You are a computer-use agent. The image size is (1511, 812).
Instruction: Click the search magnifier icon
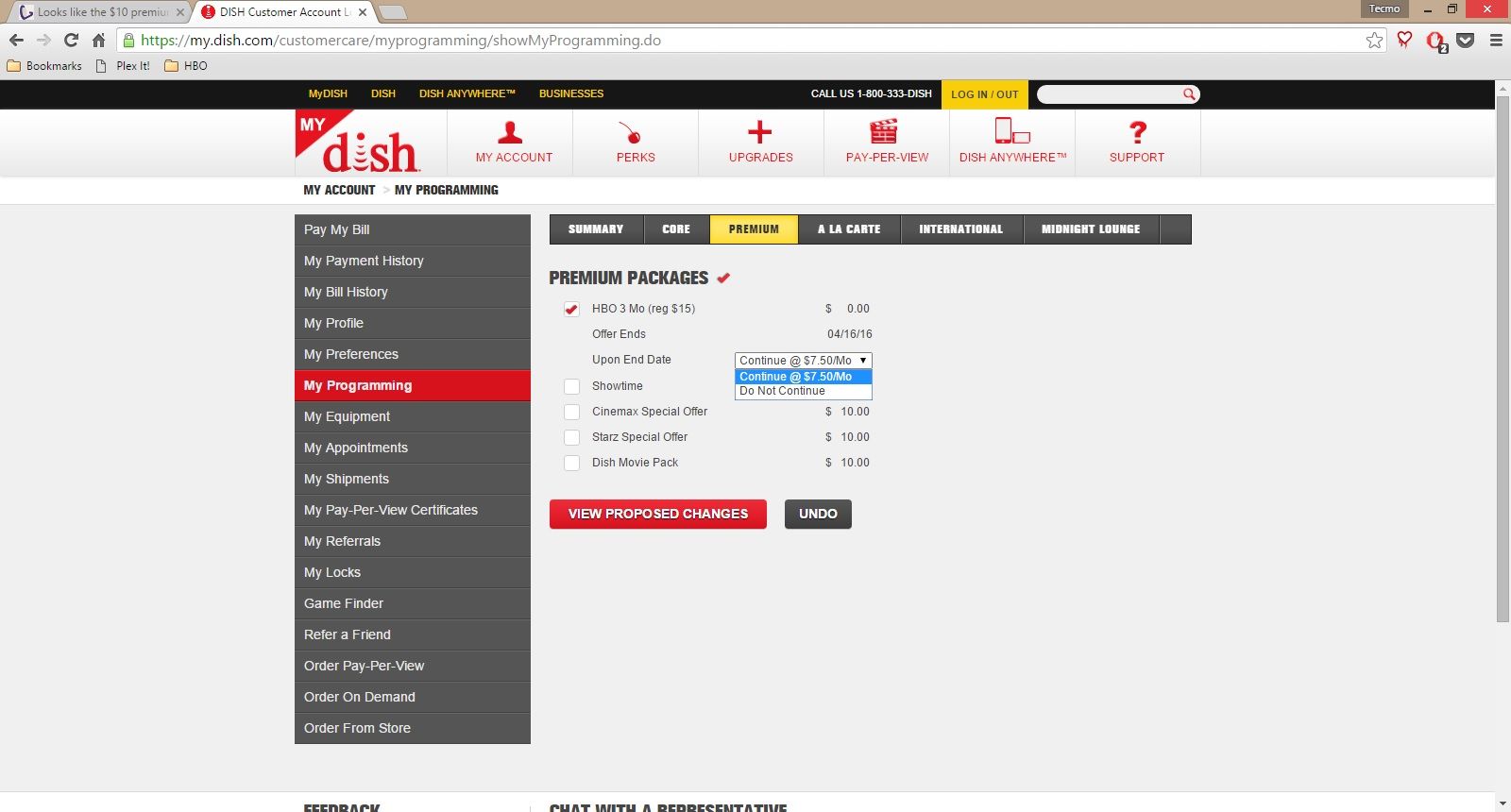pos(1189,93)
